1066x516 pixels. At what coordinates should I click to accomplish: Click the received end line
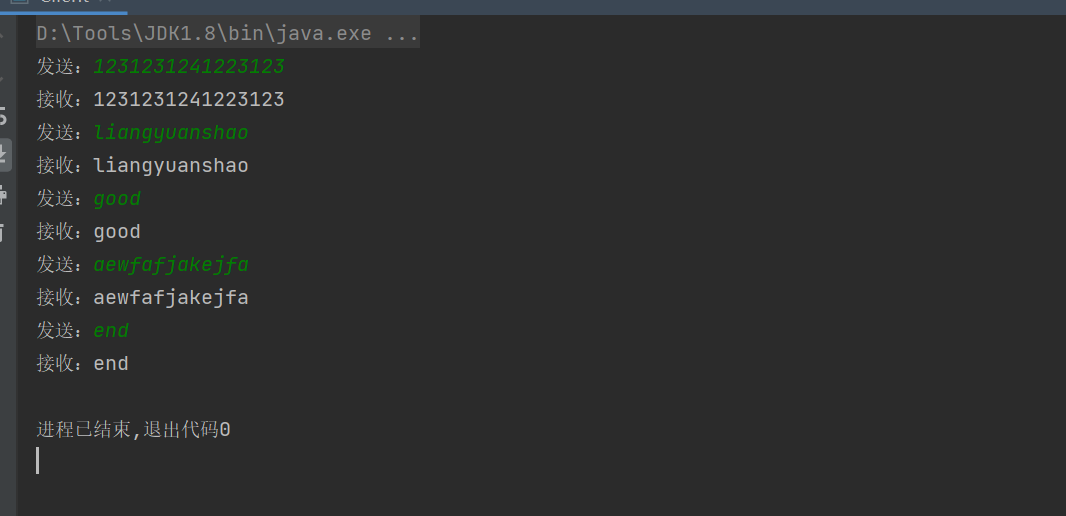(x=111, y=364)
